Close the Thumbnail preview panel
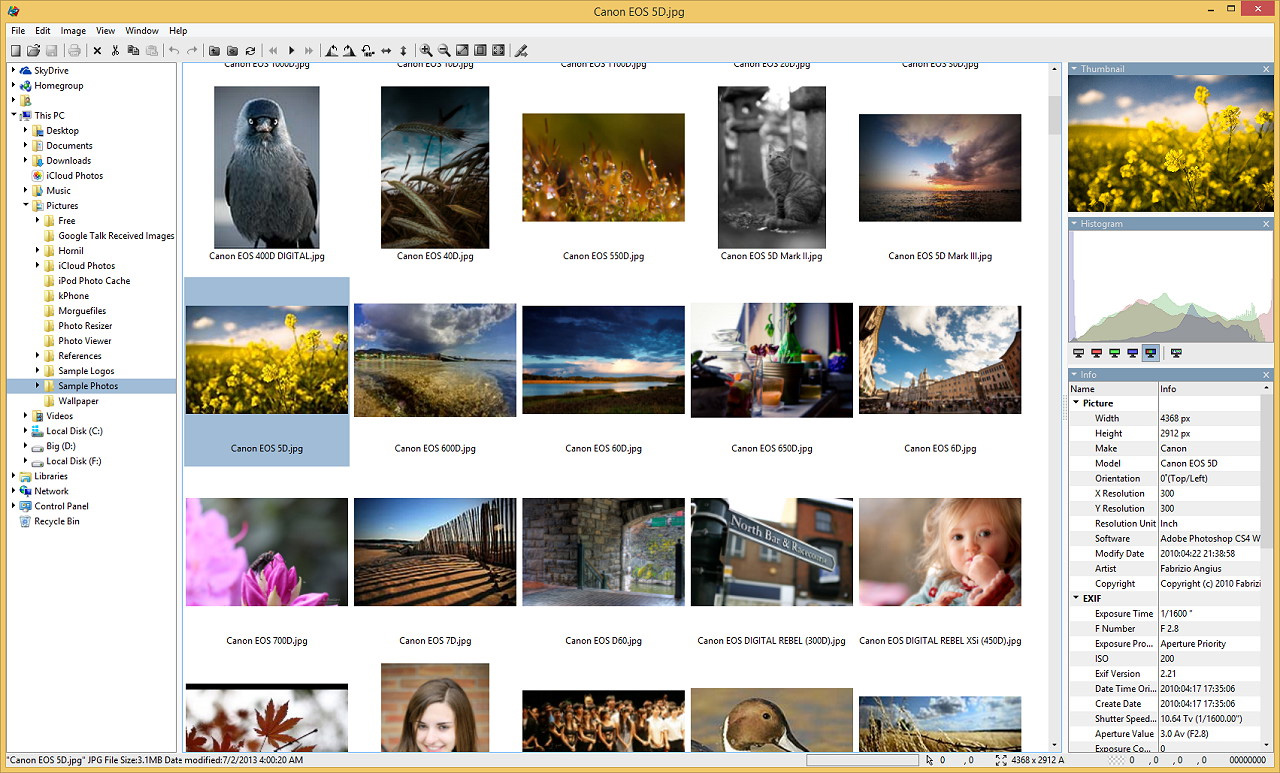1280x773 pixels. pyautogui.click(x=1266, y=69)
